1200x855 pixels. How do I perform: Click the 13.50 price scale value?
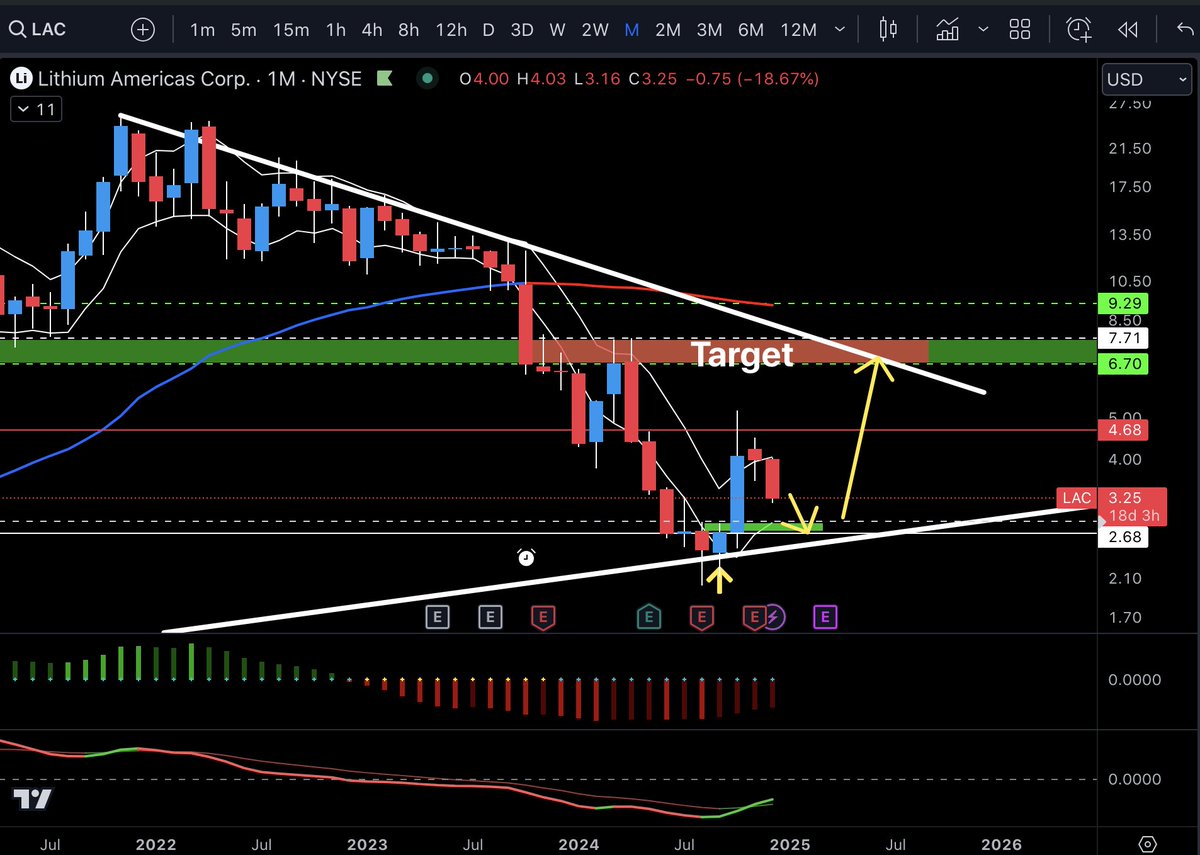pyautogui.click(x=1130, y=235)
